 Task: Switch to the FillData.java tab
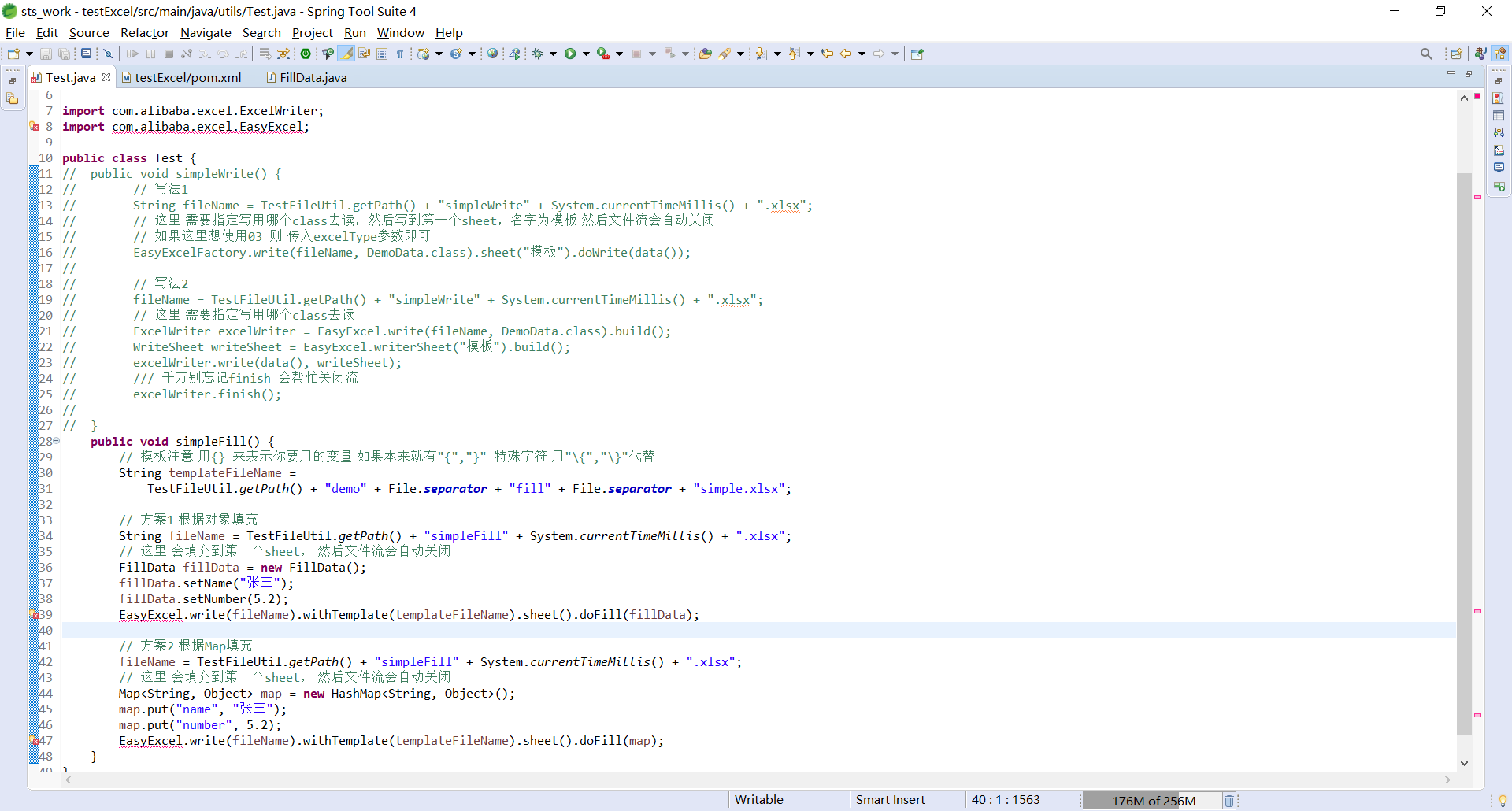(x=307, y=77)
